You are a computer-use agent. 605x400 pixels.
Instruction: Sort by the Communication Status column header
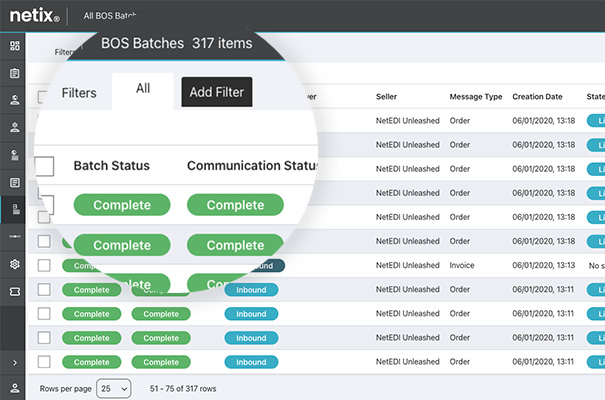252,165
